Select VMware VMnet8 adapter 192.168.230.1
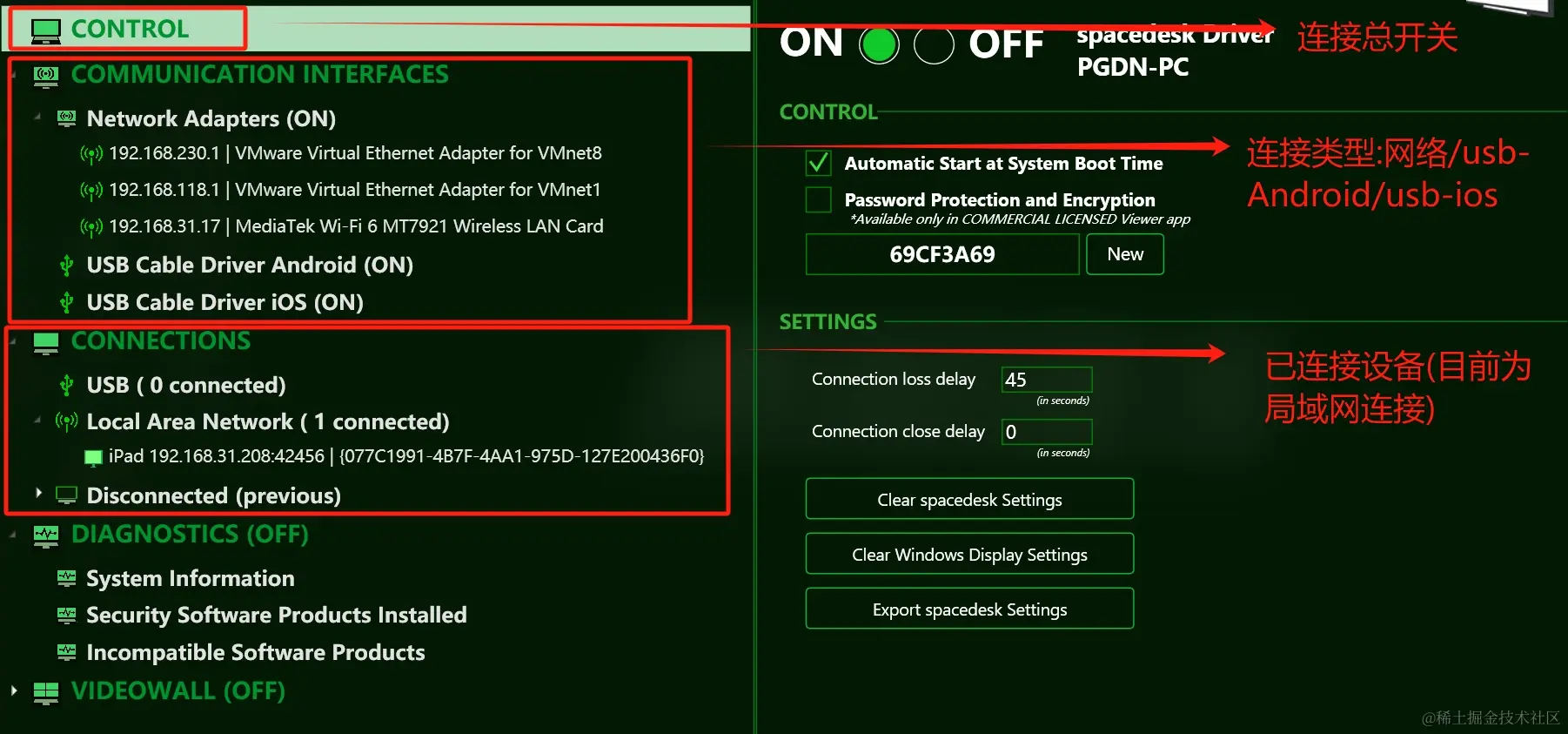The height and width of the screenshot is (734, 1568). [x=355, y=153]
